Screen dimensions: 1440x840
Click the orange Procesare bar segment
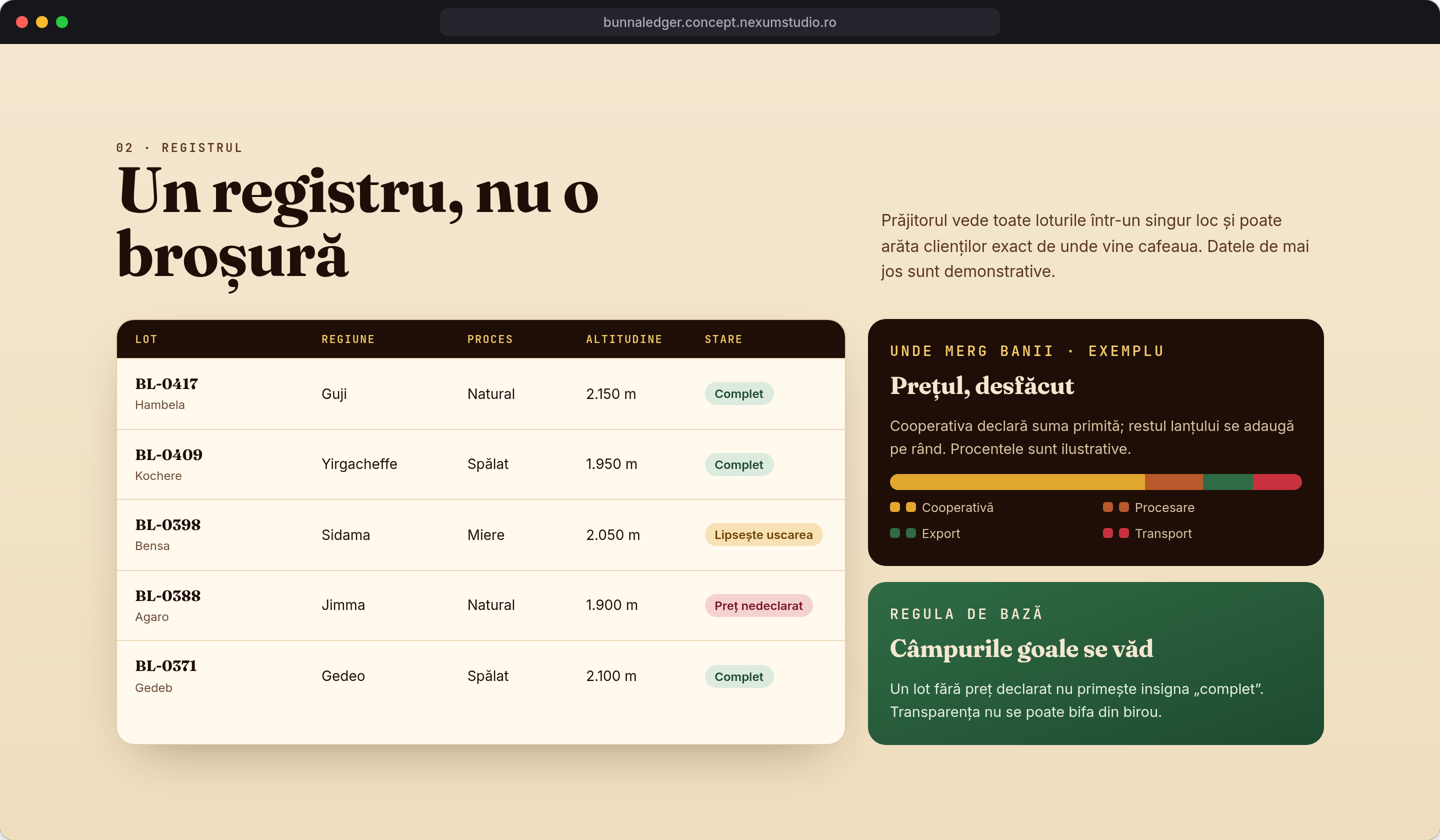1173,481
